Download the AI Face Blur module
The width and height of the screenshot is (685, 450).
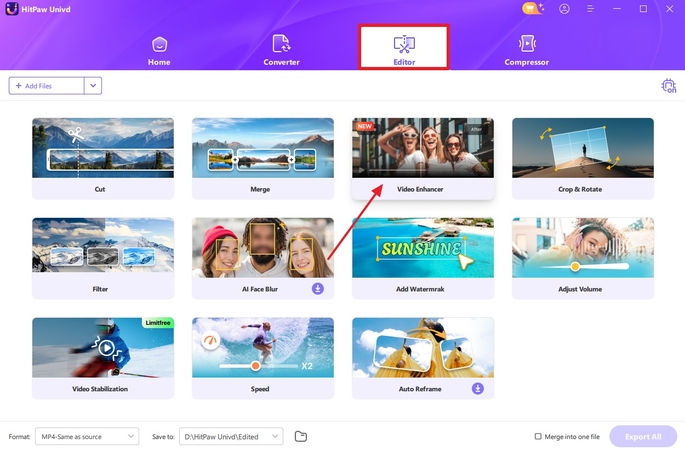pyautogui.click(x=318, y=289)
